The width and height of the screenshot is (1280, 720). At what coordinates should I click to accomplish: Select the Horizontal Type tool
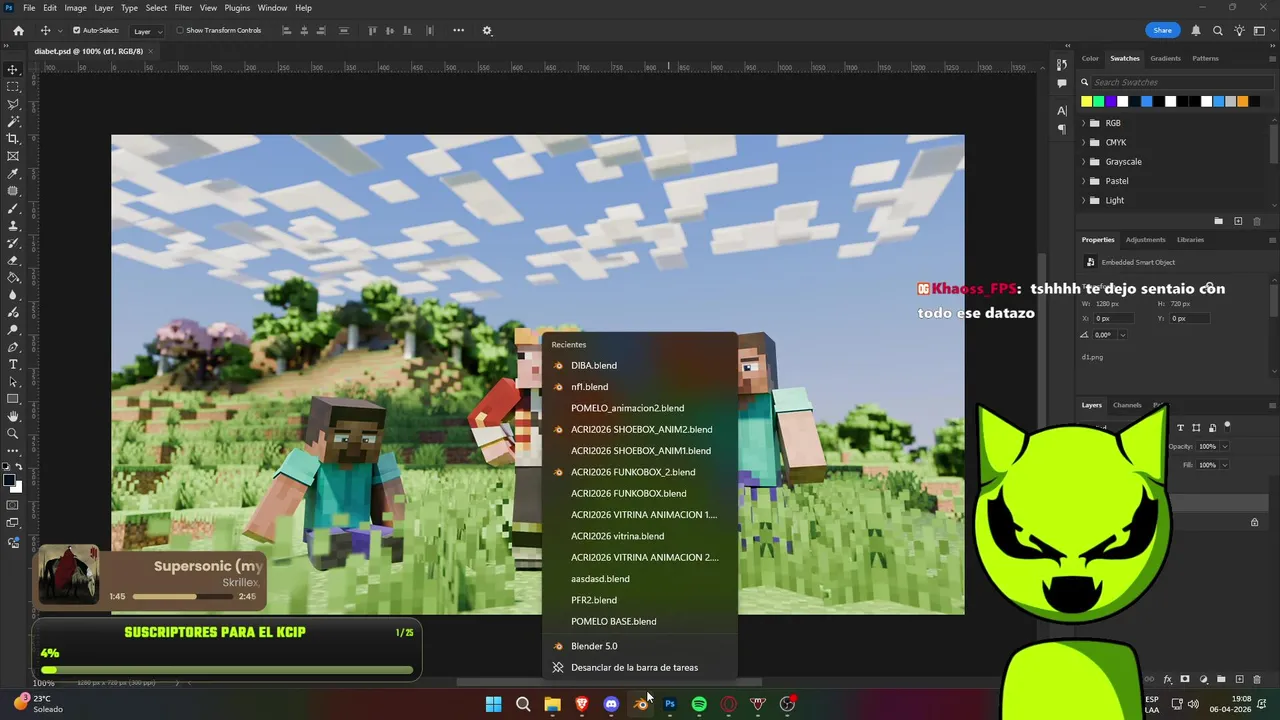pos(13,364)
